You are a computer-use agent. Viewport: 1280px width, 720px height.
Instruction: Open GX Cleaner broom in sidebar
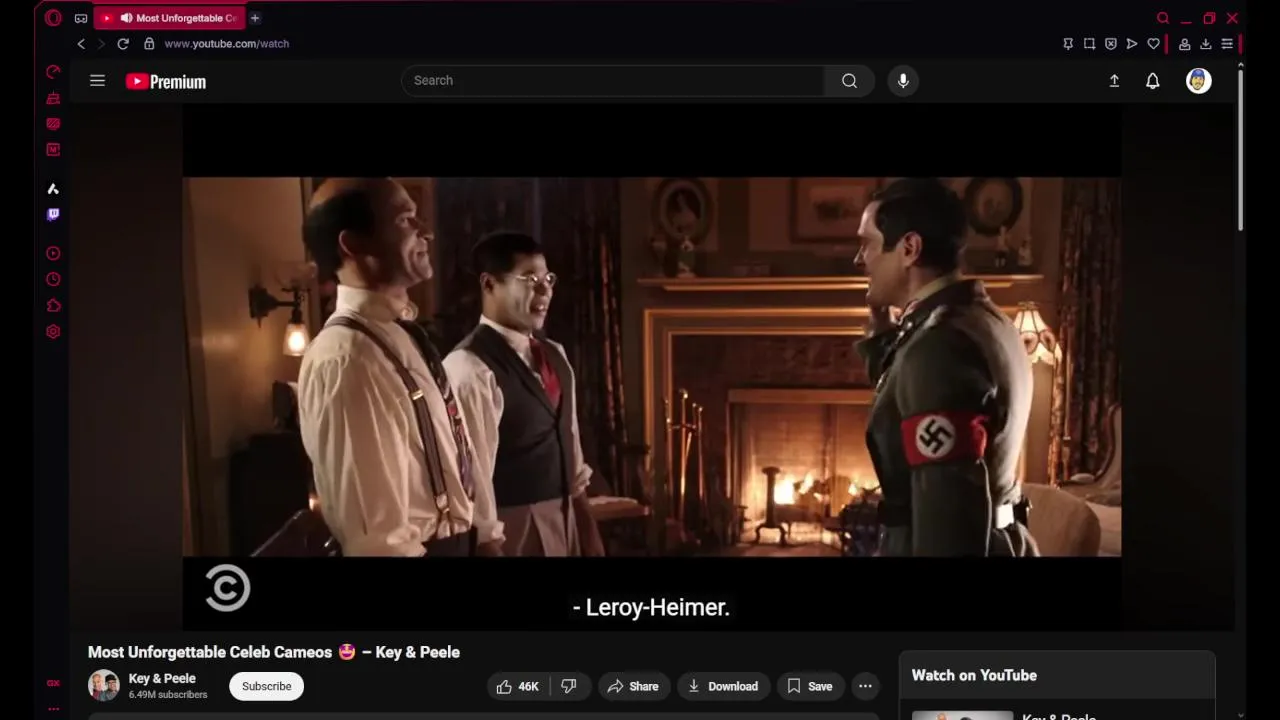tap(53, 98)
